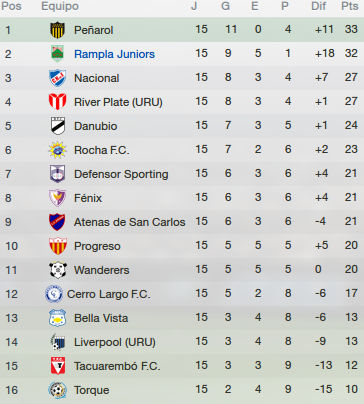Sort table by Pts column header
364x404 pixels.
point(349,6)
